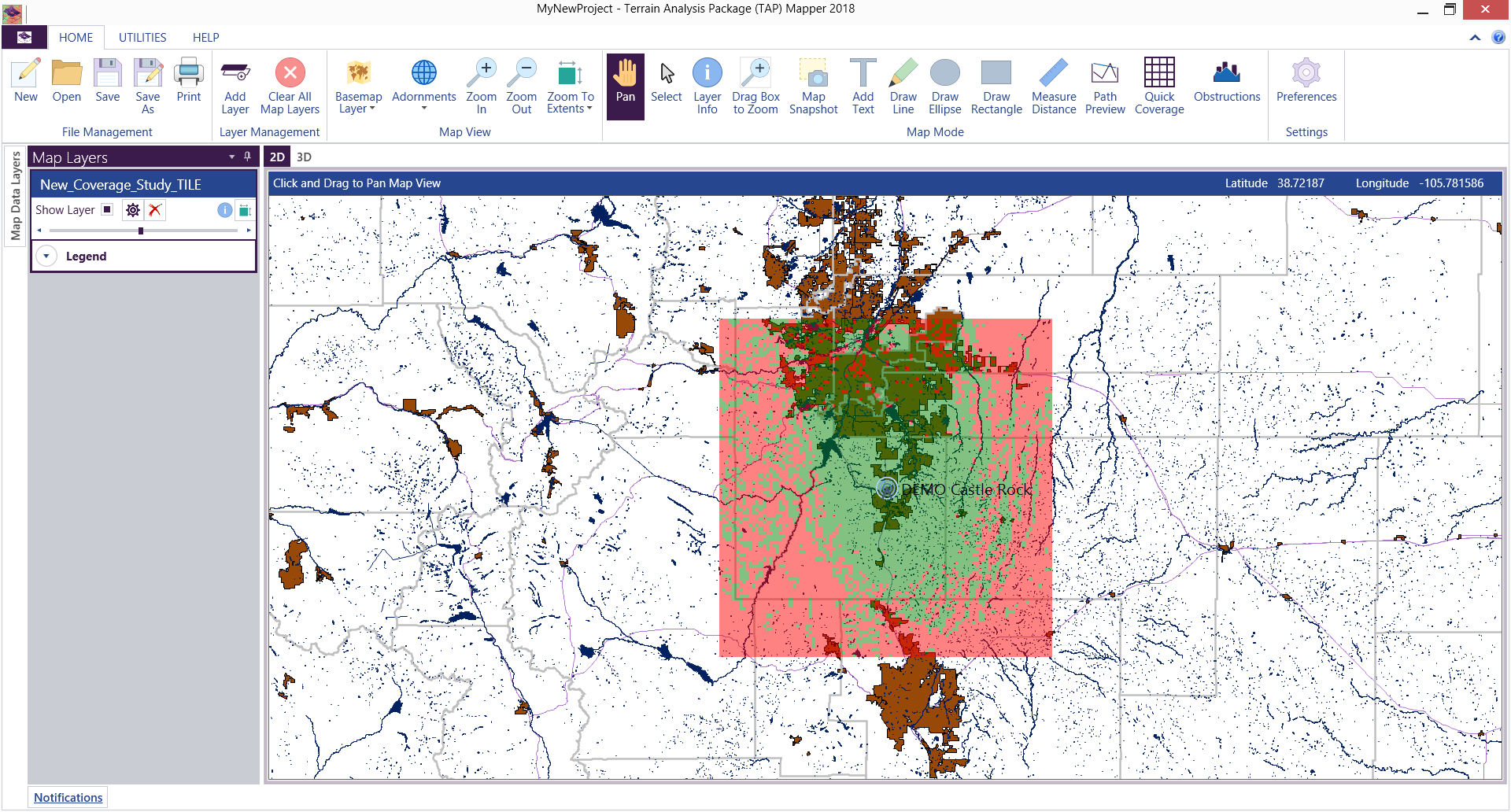The width and height of the screenshot is (1511, 812).
Task: Select the Measure Distance tool
Action: [x=1053, y=86]
